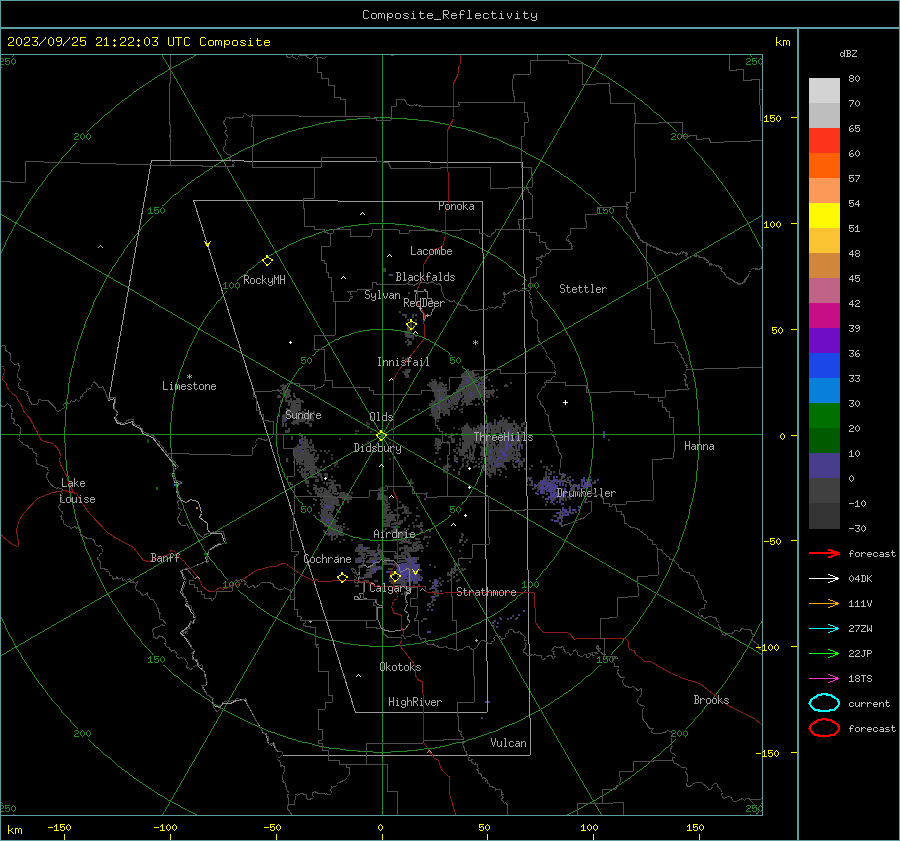
Task: Click the Ponoka town label
Action: click(x=456, y=206)
